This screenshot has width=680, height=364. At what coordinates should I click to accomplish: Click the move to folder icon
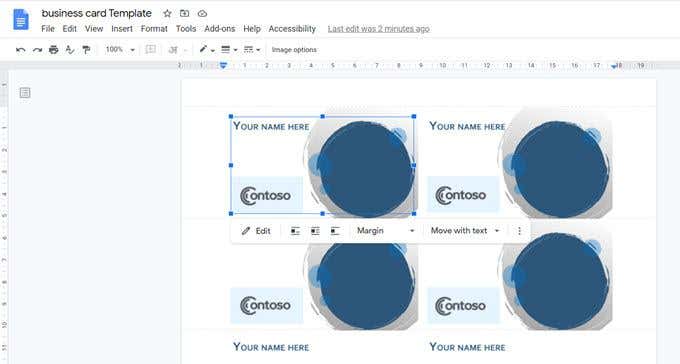click(184, 13)
